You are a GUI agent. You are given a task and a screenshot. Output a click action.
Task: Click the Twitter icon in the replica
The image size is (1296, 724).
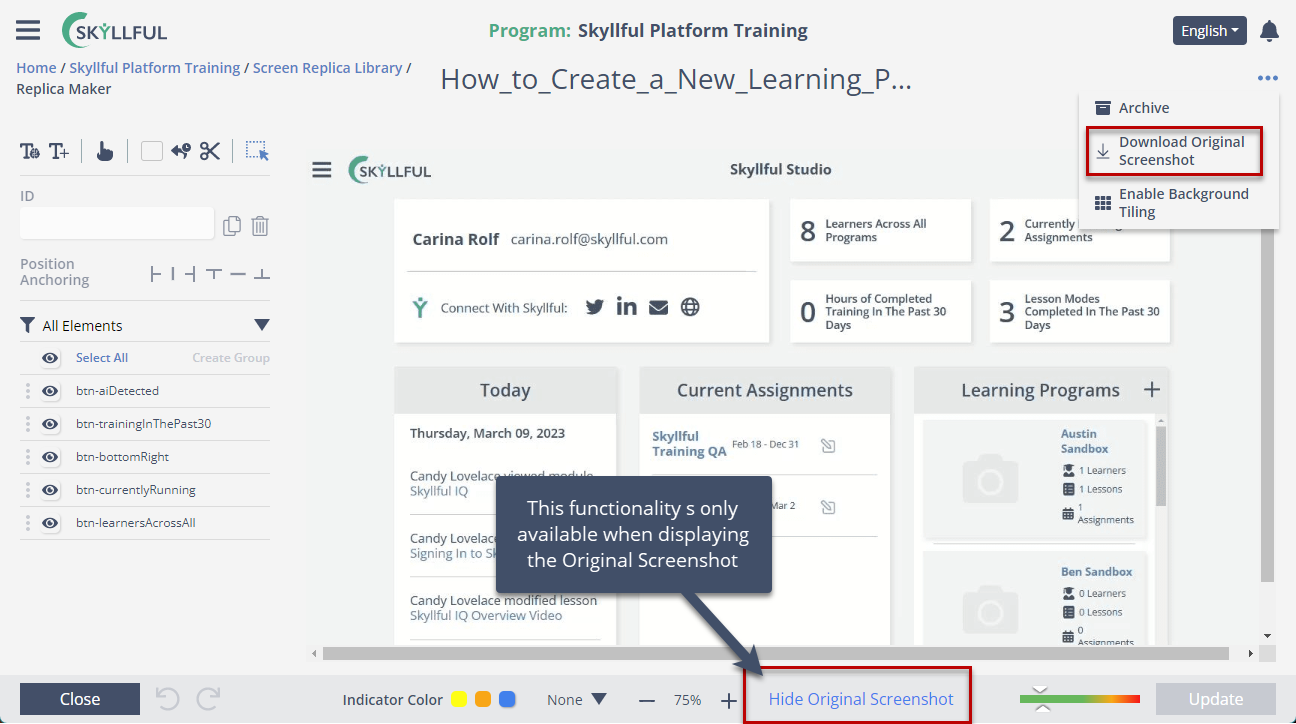click(x=595, y=307)
